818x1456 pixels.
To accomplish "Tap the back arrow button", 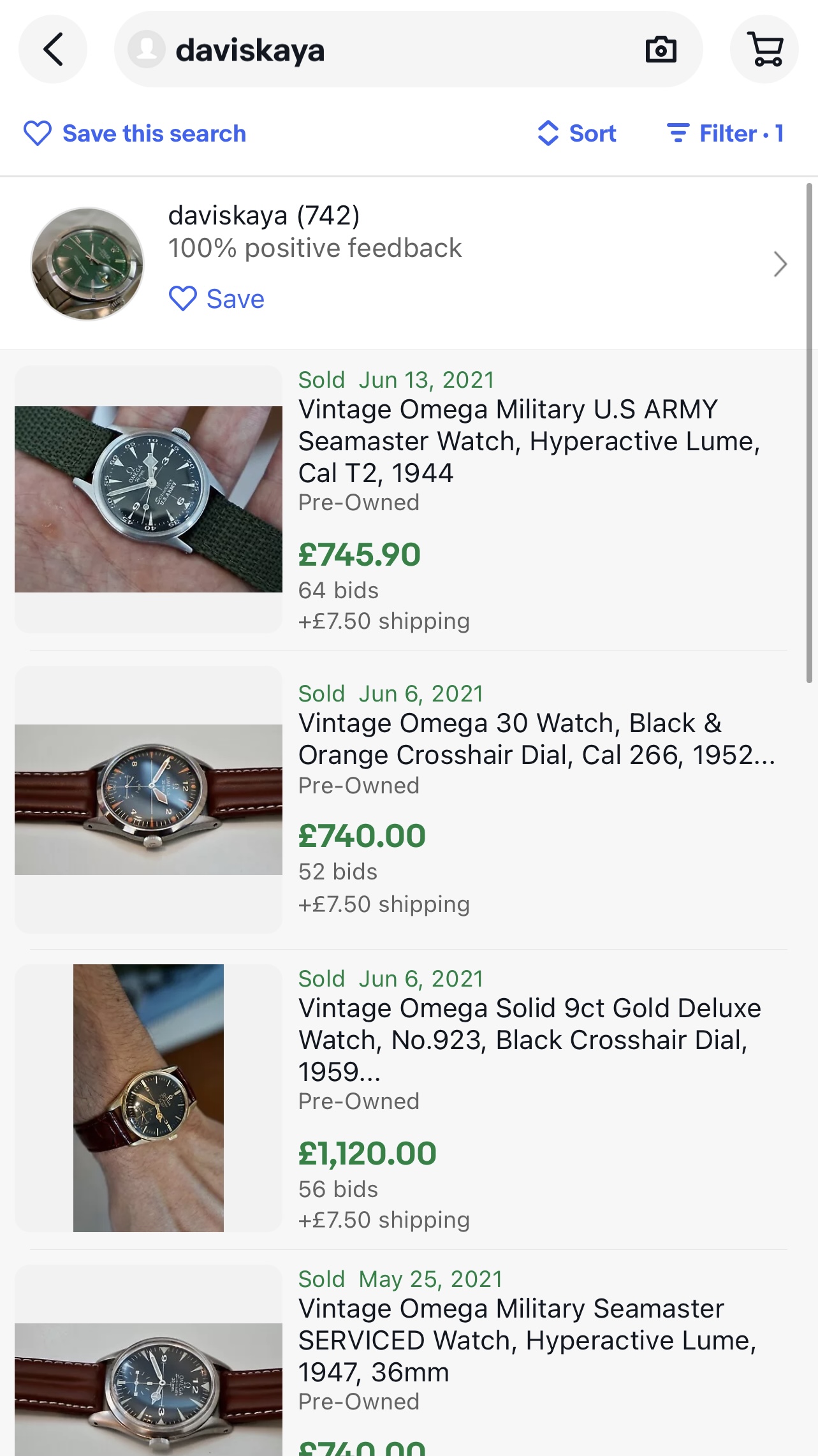I will click(53, 50).
